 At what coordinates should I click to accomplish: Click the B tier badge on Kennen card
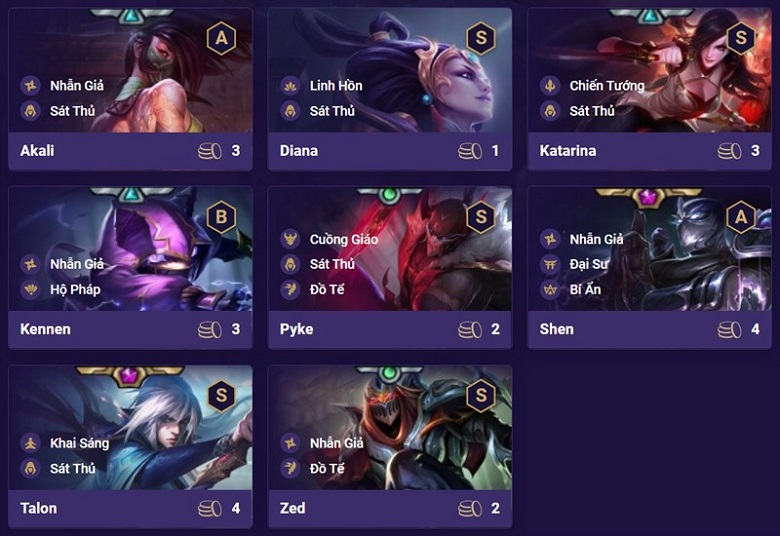221,217
